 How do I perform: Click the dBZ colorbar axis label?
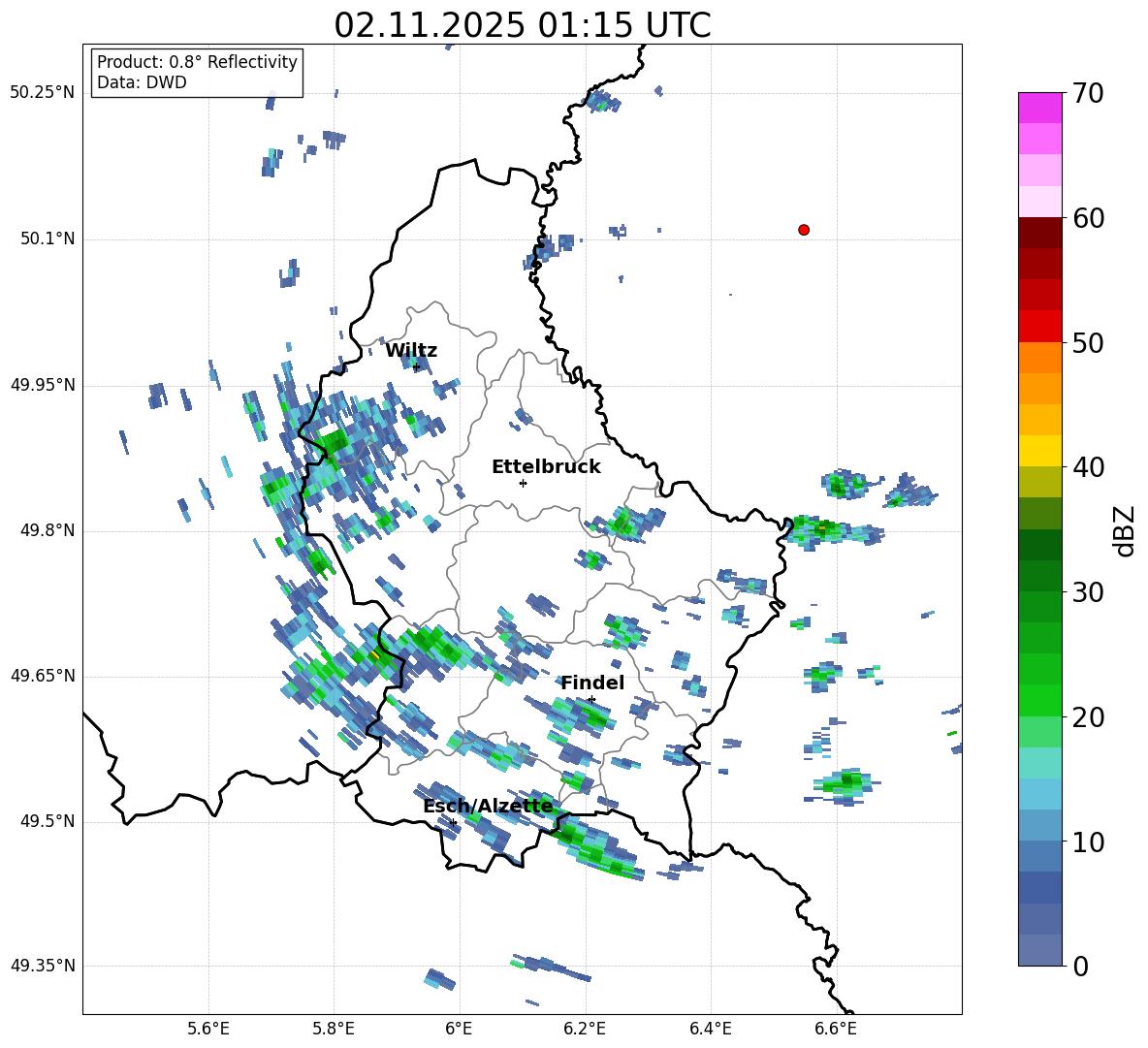(1124, 530)
